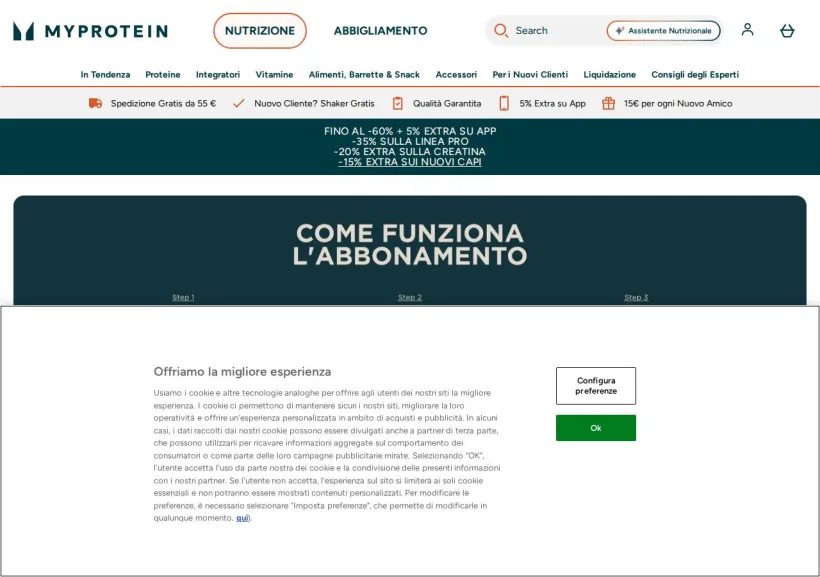
Task: Click the Configura preferenze button
Action: (596, 386)
